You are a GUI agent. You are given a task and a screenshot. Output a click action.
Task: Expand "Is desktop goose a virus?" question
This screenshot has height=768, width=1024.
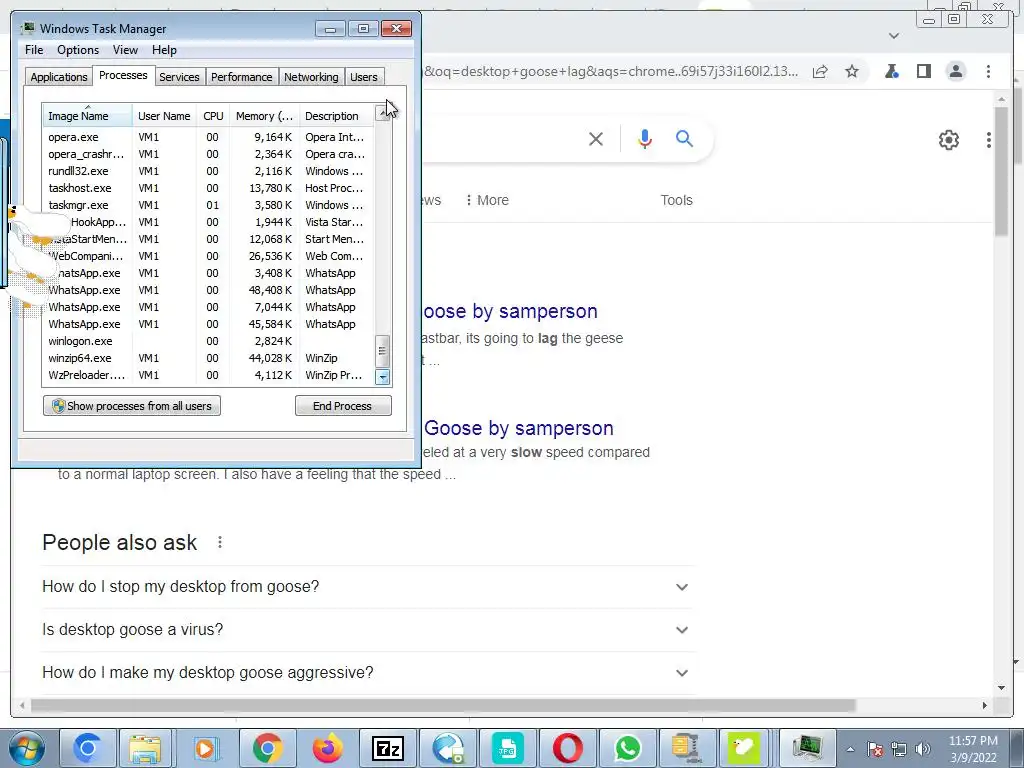366,630
